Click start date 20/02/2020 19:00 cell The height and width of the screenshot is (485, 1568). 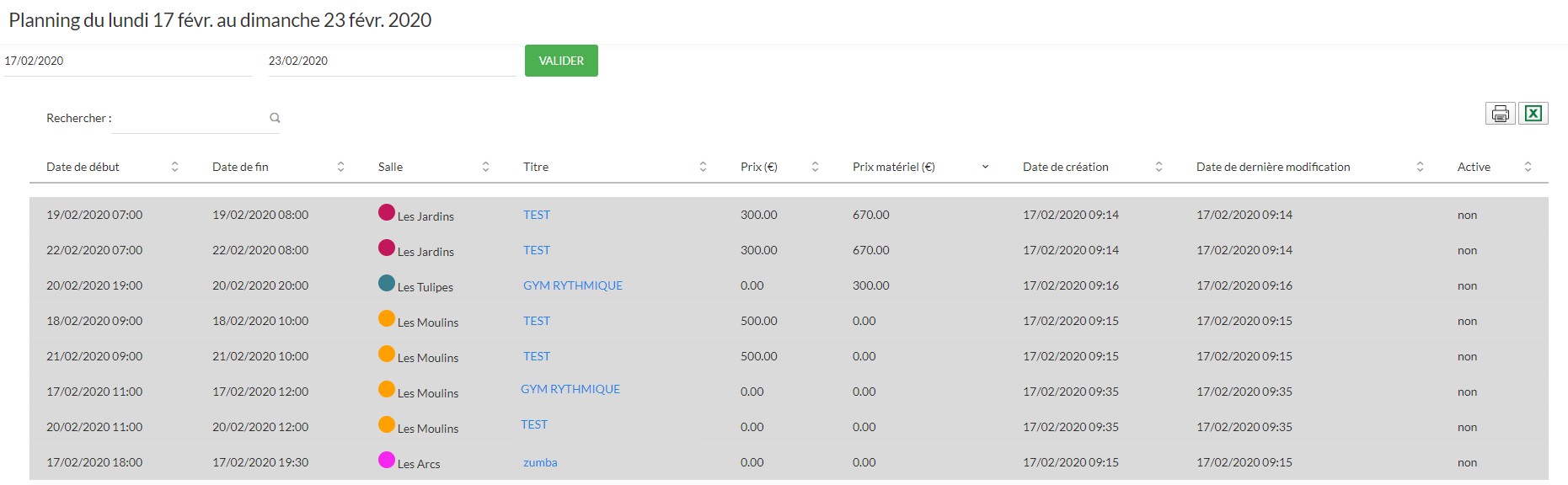click(94, 285)
